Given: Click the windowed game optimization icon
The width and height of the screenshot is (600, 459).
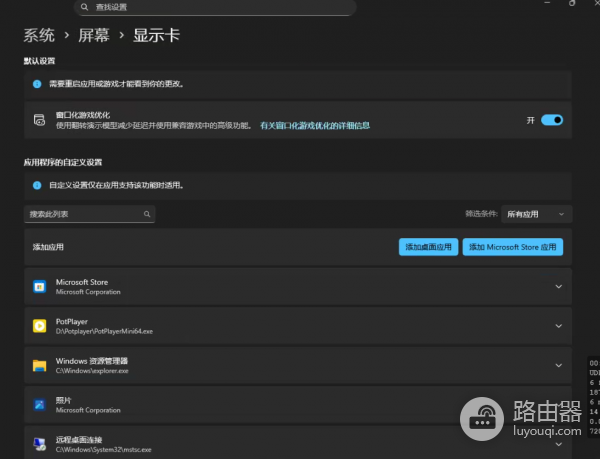Looking at the screenshot, I should click(39, 120).
